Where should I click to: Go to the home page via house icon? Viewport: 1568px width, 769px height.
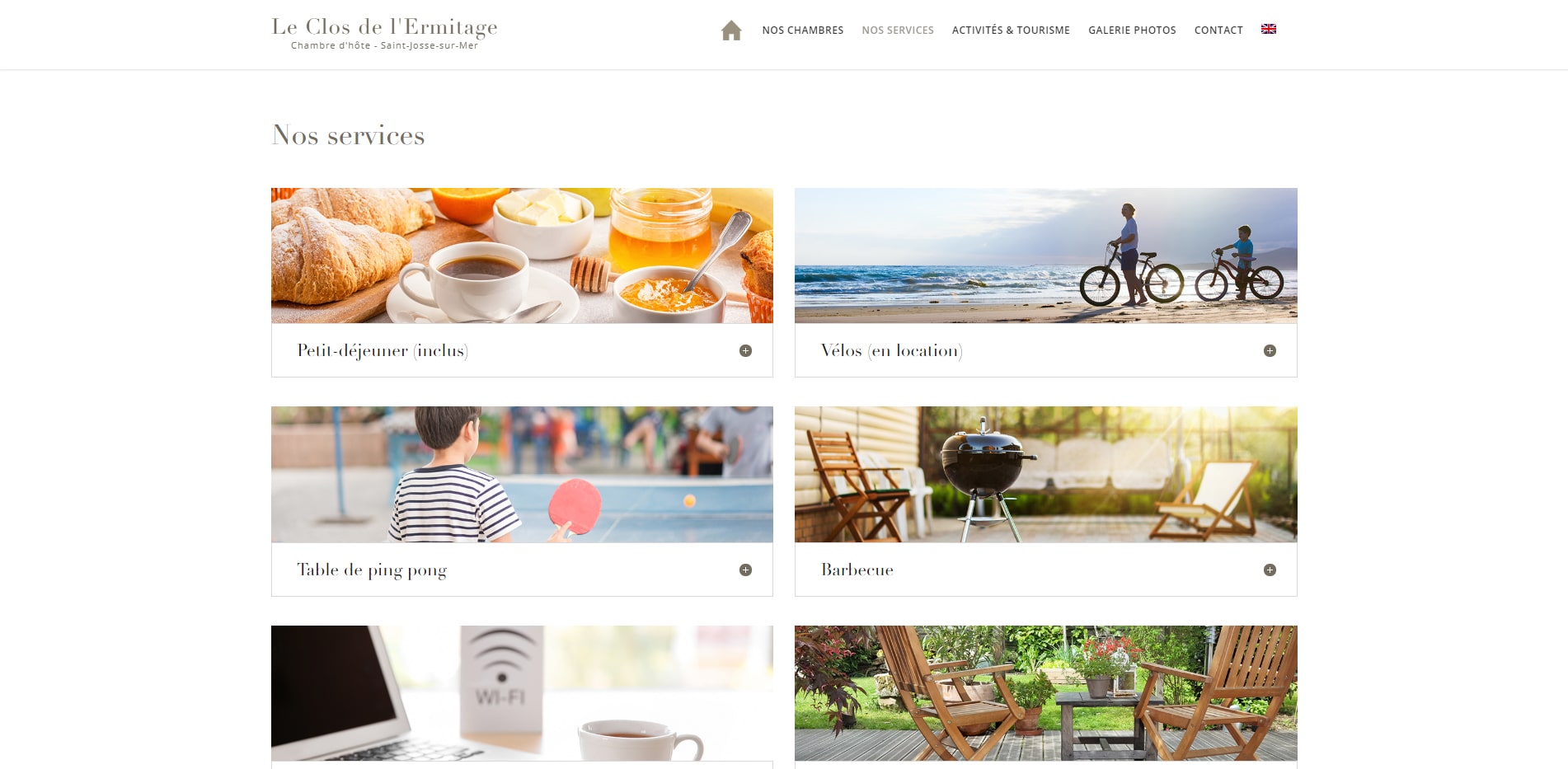click(731, 30)
